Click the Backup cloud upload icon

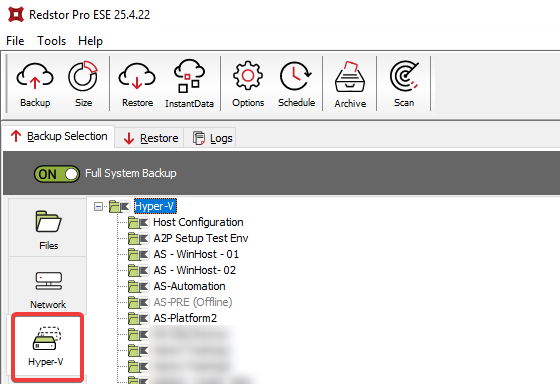35,76
